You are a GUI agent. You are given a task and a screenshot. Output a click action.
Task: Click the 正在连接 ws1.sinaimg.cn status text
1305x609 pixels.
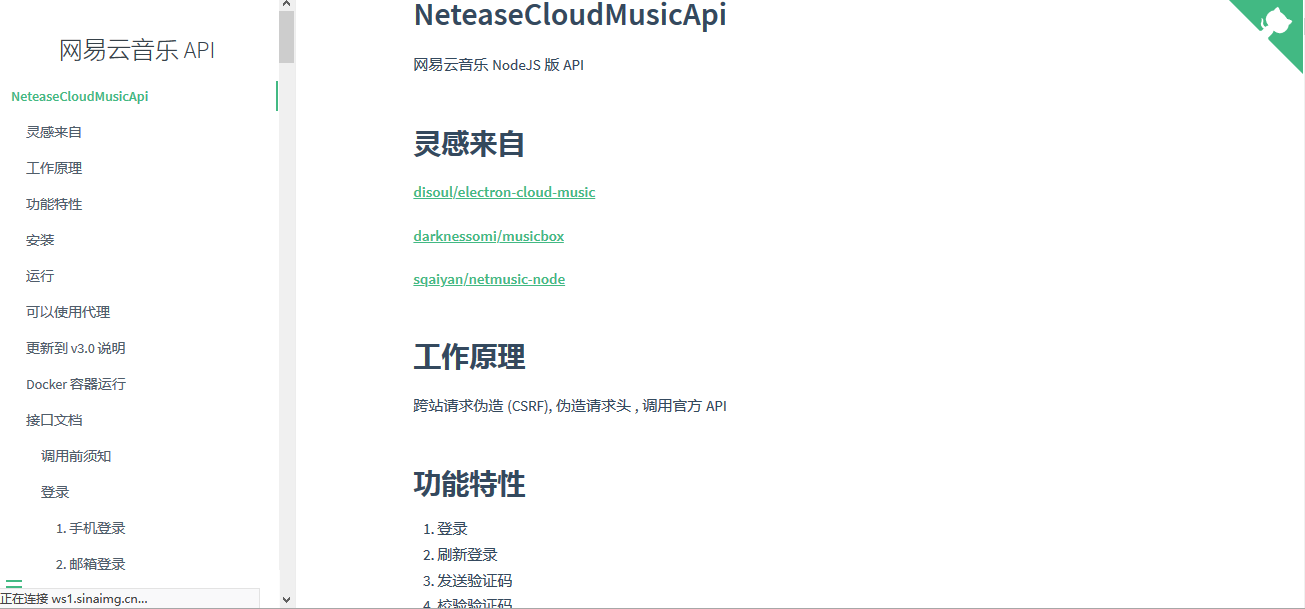[74, 598]
